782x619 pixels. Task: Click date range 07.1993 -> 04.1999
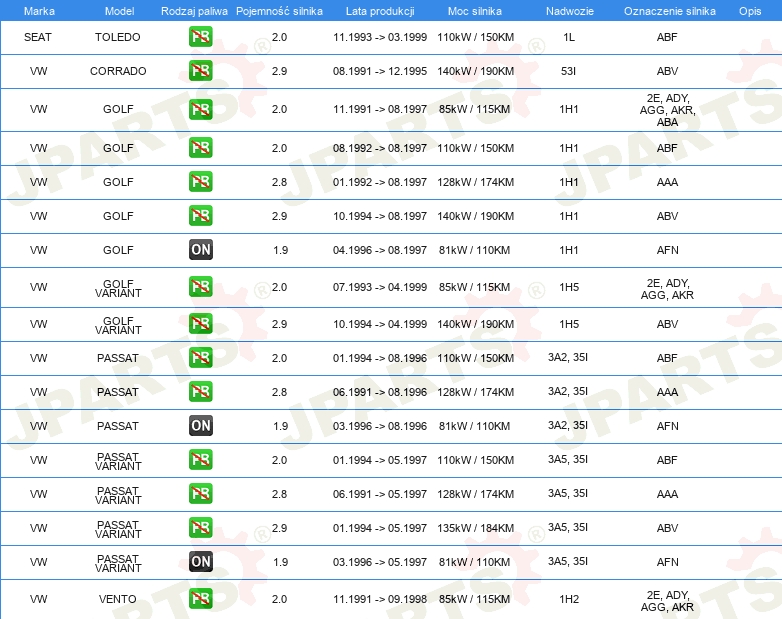point(380,287)
